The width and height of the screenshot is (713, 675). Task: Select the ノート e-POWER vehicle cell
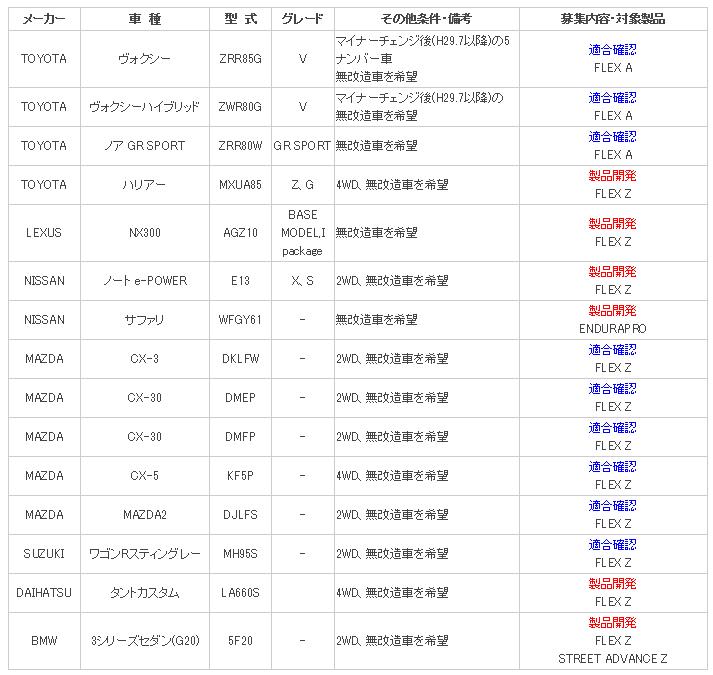tap(145, 281)
